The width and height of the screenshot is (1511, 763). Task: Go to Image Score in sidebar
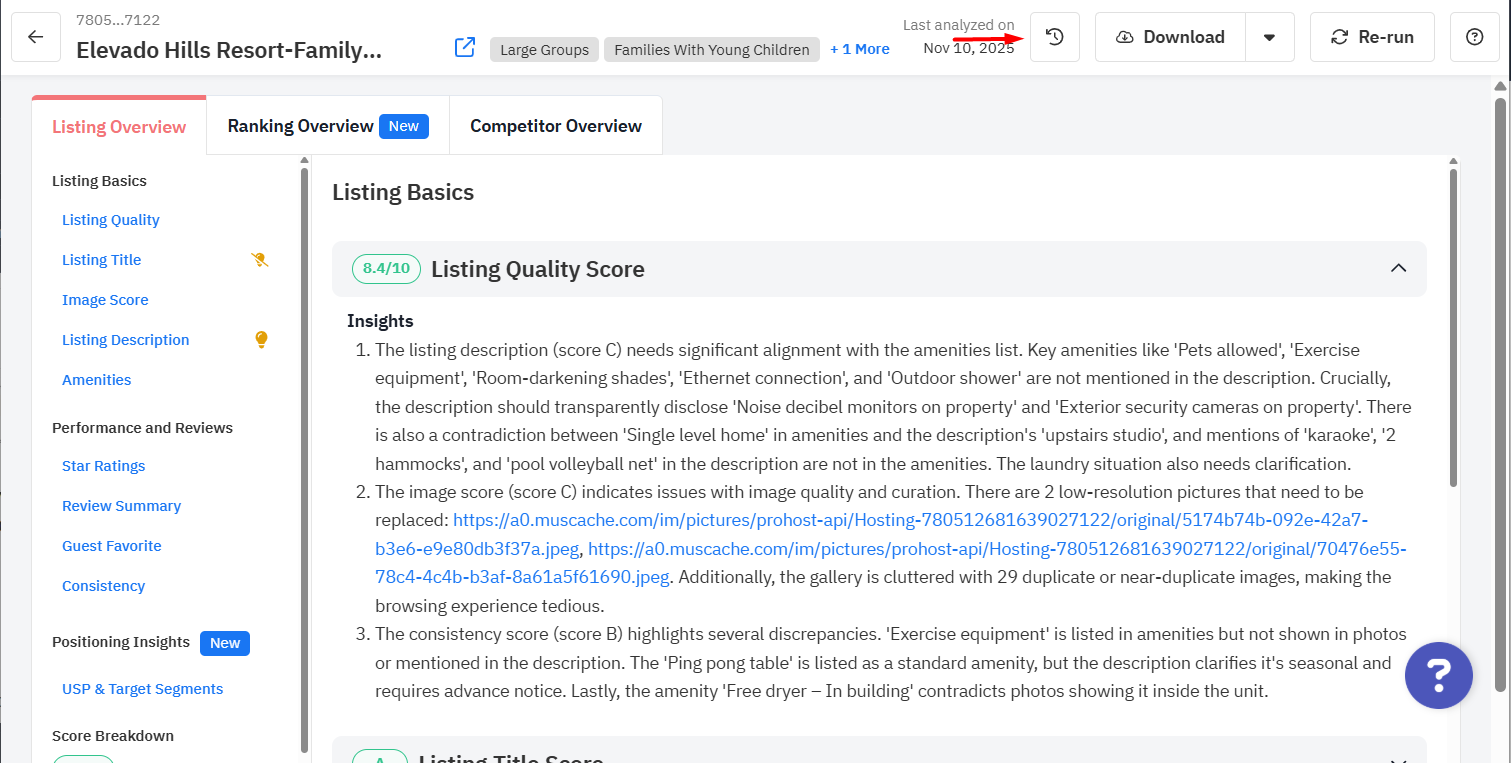point(105,300)
